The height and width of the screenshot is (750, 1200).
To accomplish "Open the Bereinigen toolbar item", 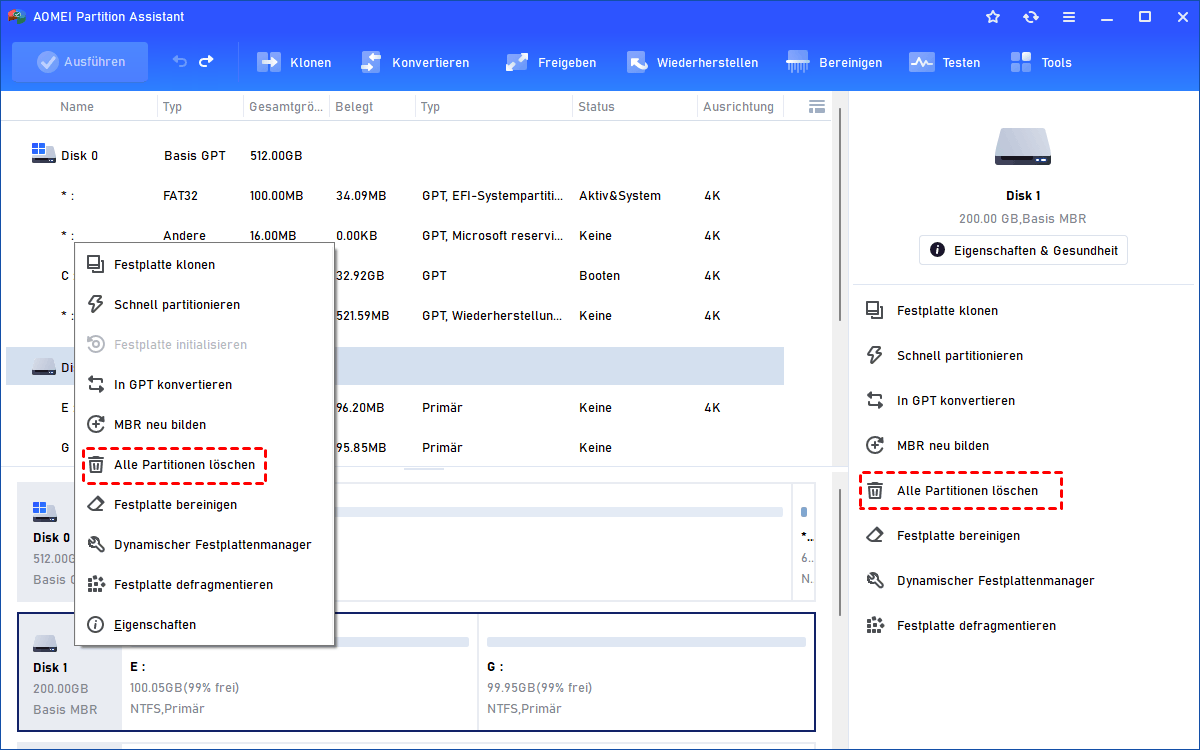I will tap(834, 62).
